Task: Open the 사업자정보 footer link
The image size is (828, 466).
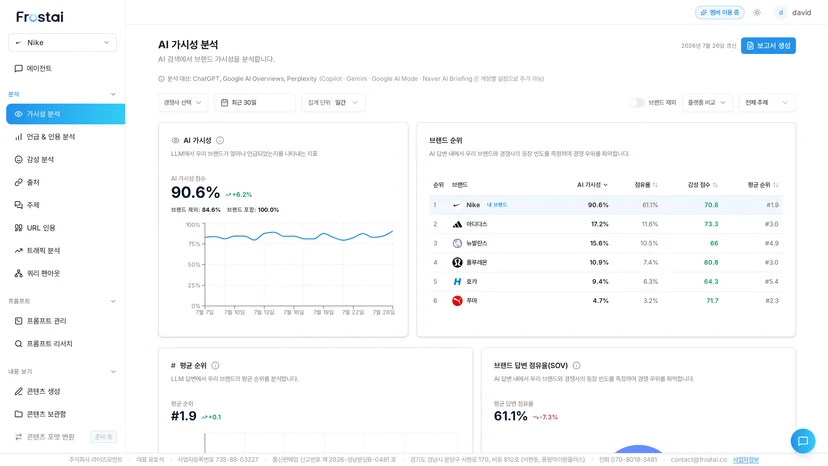Action: click(745, 460)
